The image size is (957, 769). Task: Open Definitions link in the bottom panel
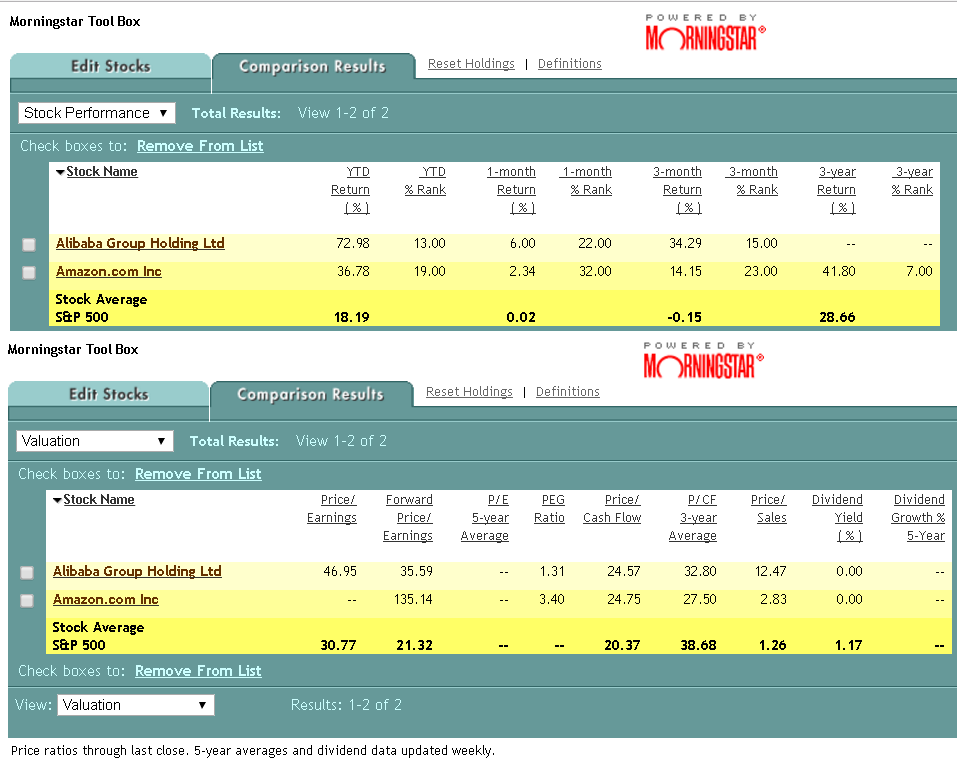(568, 391)
